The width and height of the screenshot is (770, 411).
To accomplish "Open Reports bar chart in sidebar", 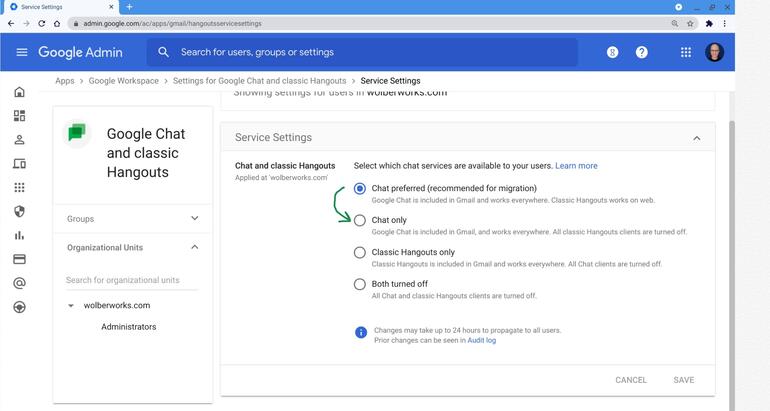I will point(20,236).
